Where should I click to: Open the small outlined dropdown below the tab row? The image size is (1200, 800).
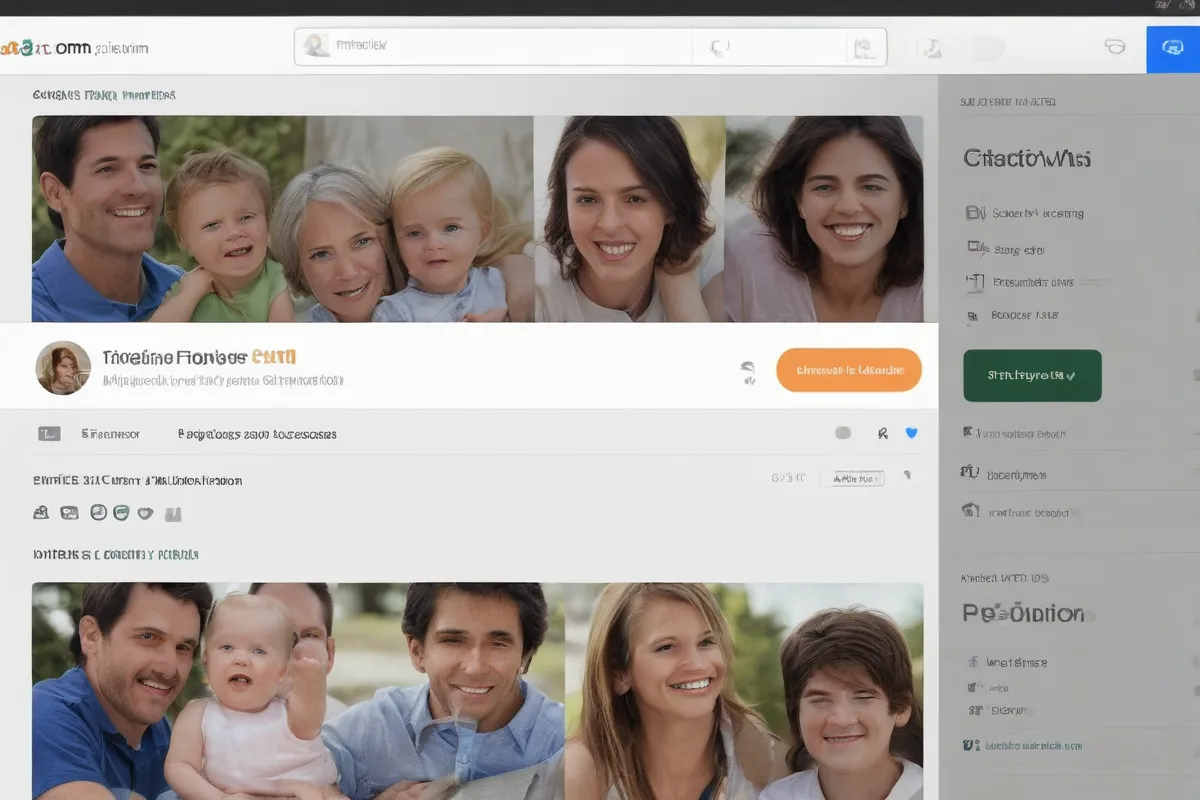857,478
